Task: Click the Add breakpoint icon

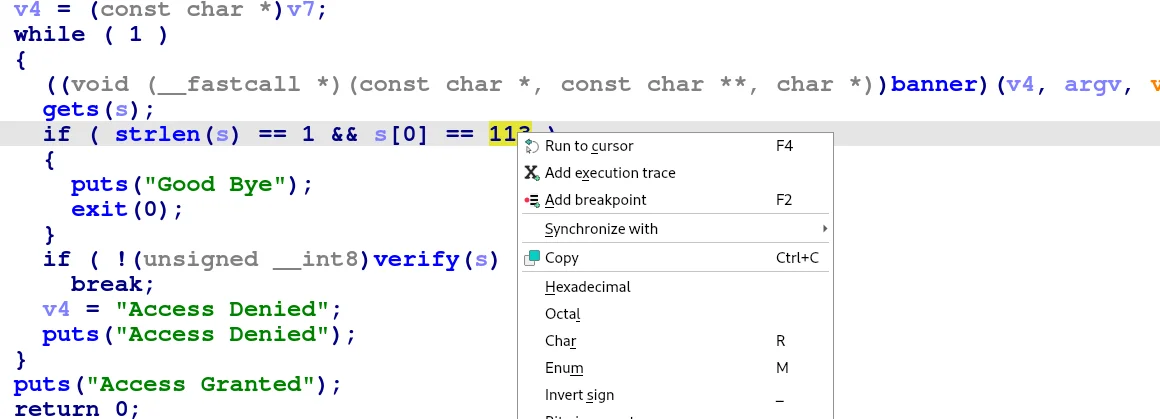Action: (532, 201)
